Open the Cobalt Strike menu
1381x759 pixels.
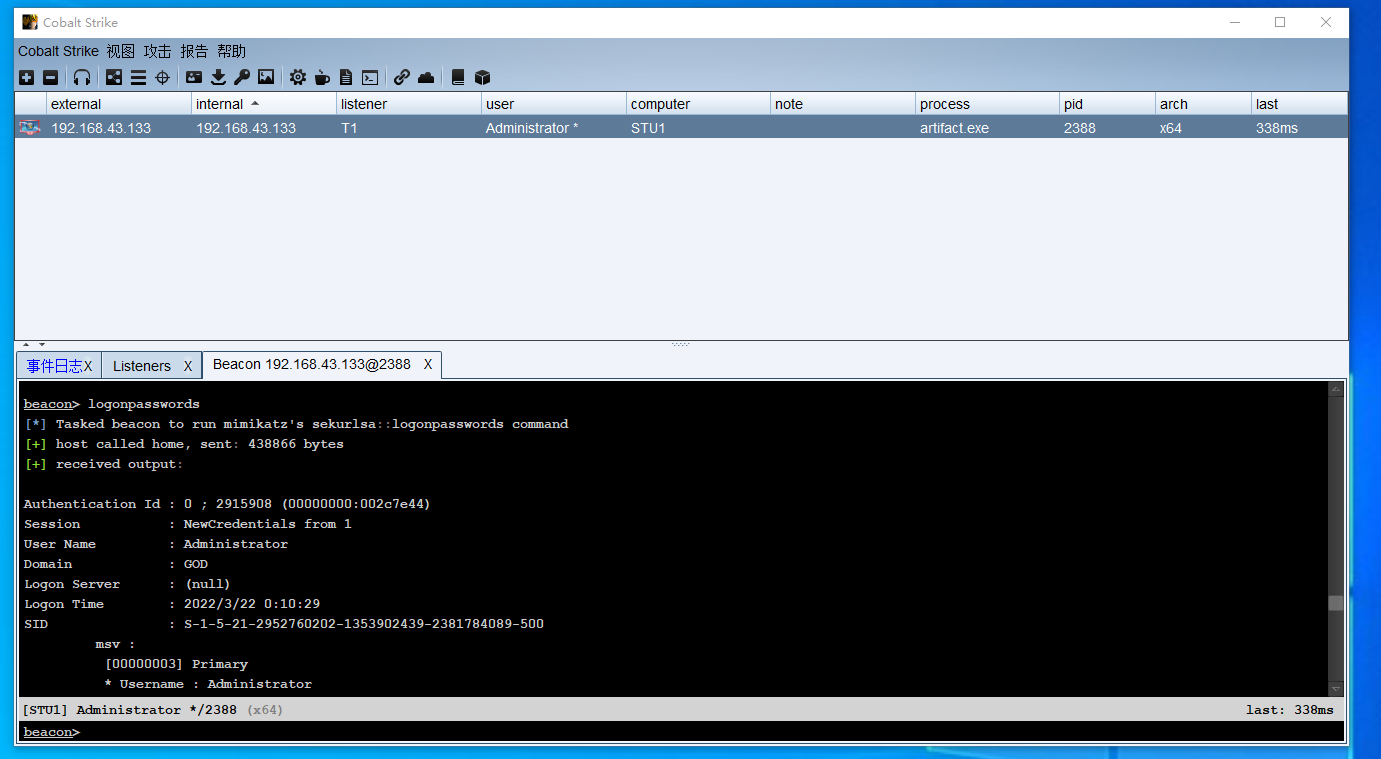pyautogui.click(x=58, y=51)
